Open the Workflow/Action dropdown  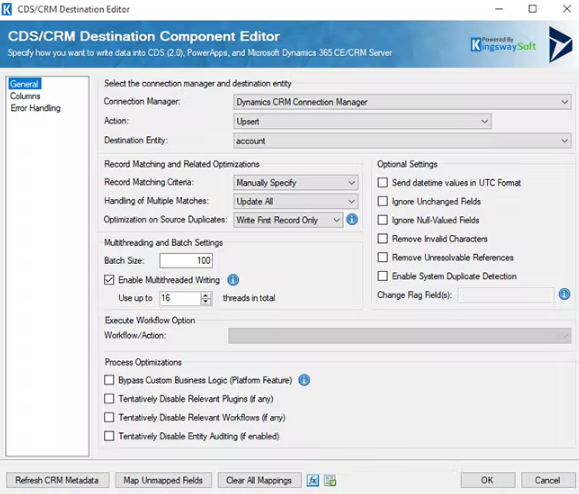click(400, 336)
